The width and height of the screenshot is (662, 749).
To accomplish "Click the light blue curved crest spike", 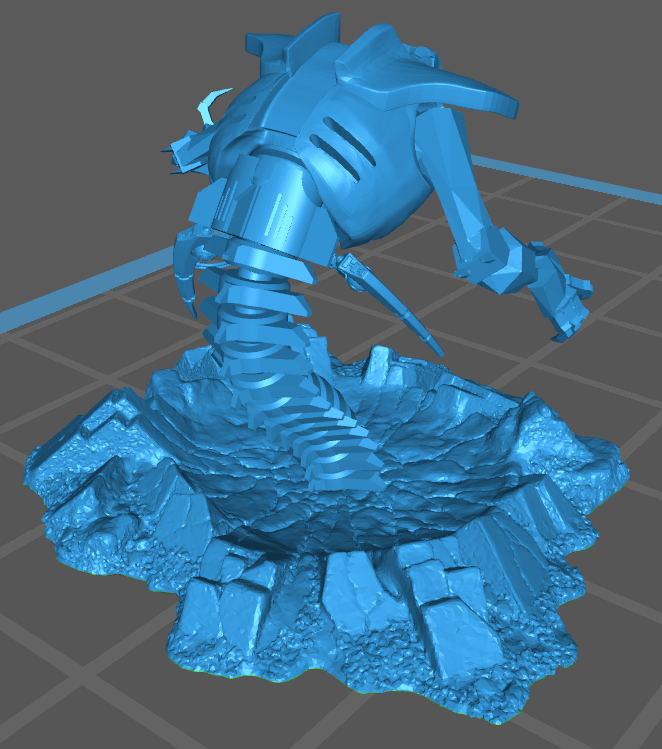I will (212, 103).
